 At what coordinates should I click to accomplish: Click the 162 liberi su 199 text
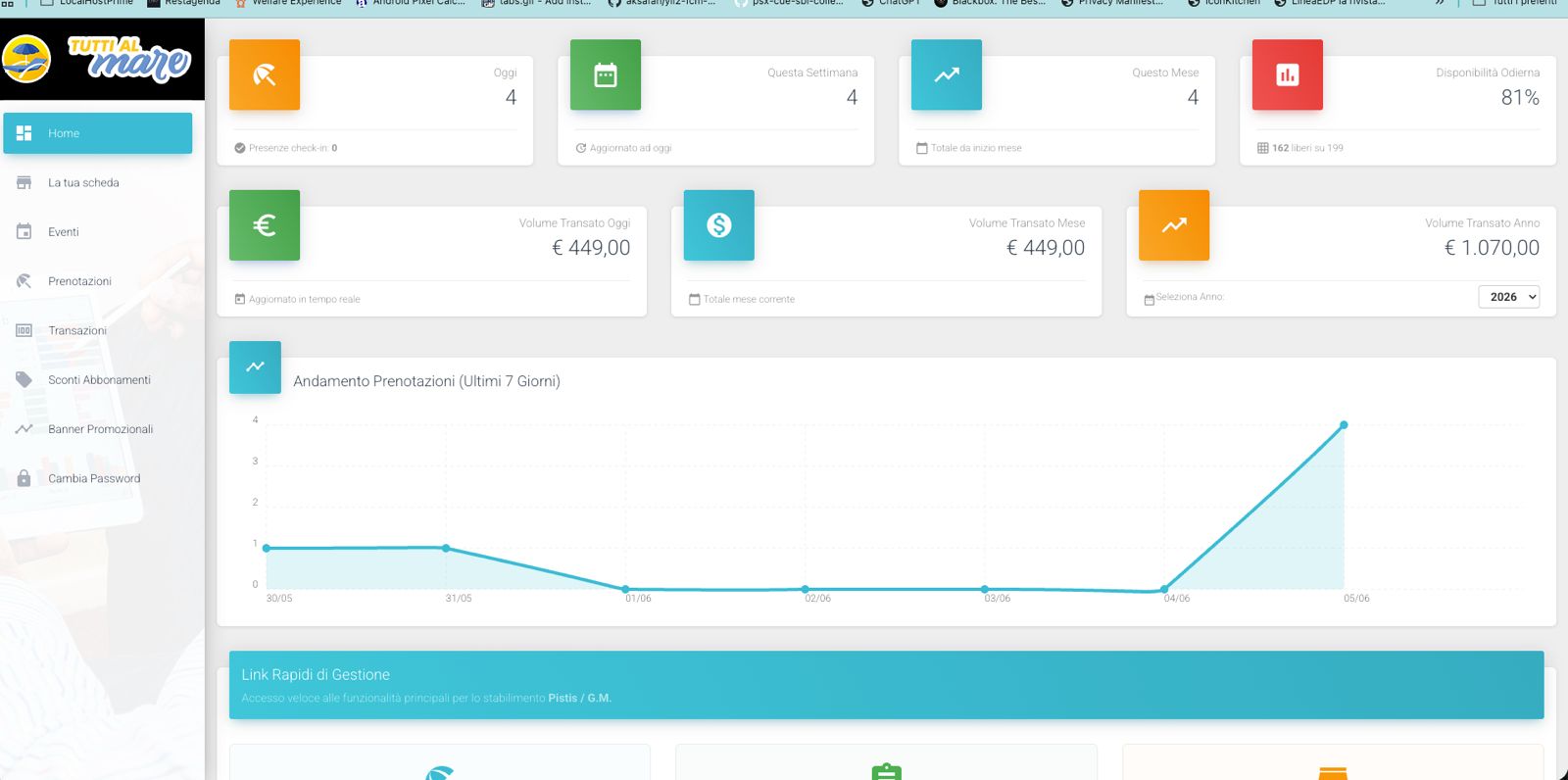click(x=1307, y=148)
